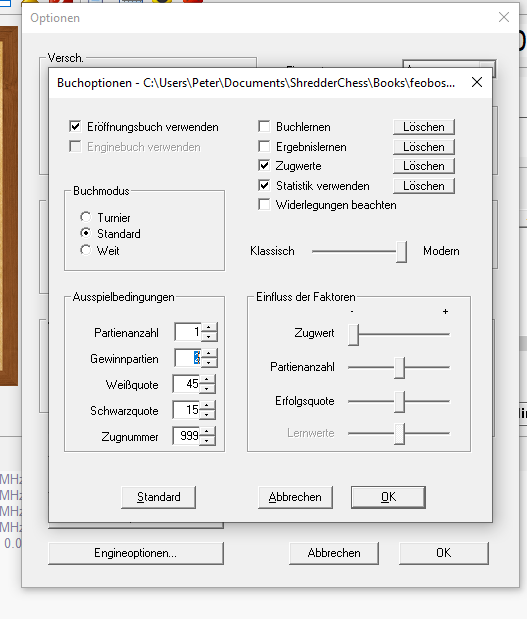The height and width of the screenshot is (619, 527).
Task: Click the Partienanzahl number field
Action: [x=188, y=332]
